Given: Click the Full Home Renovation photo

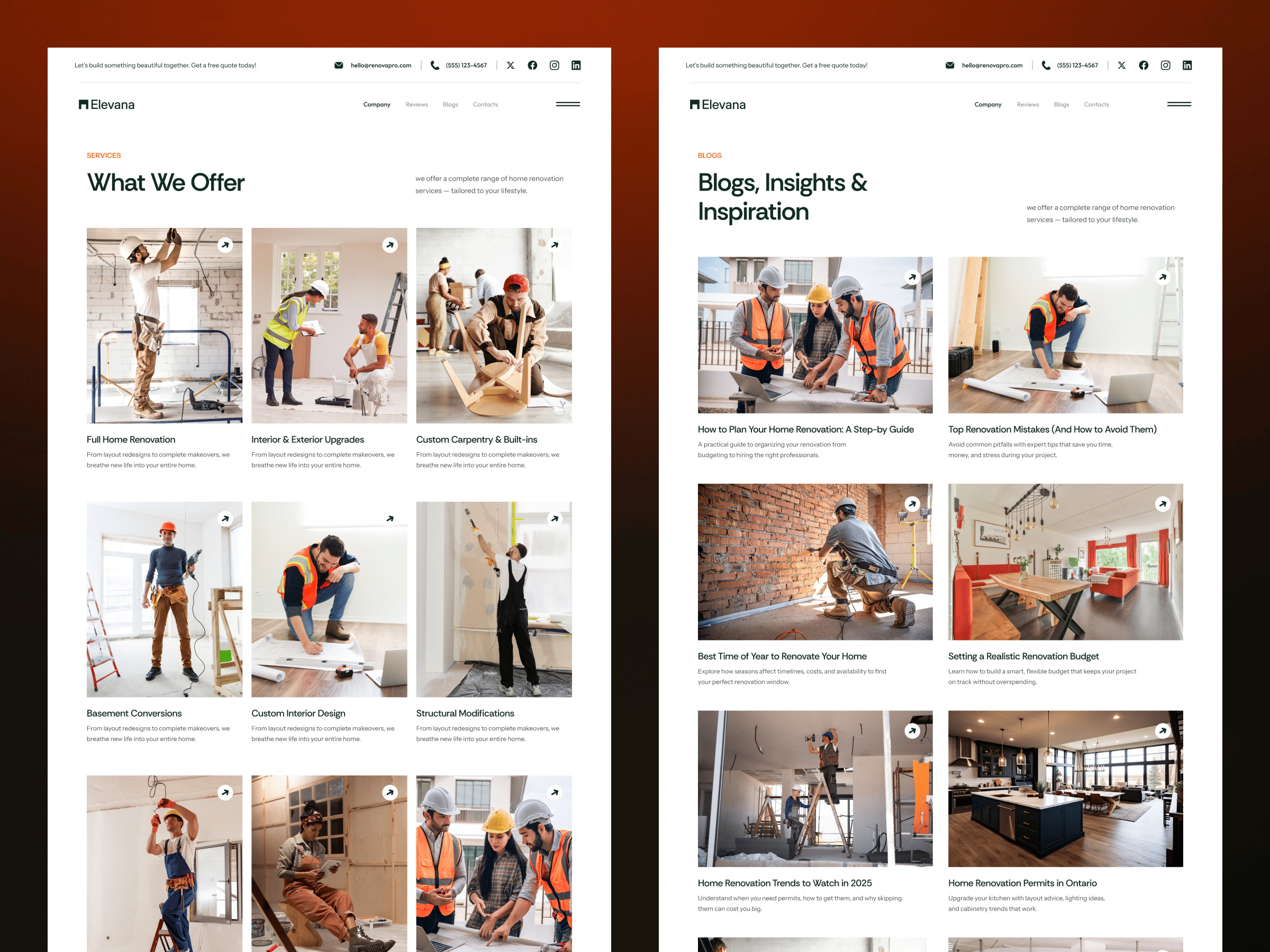Looking at the screenshot, I should (x=164, y=325).
